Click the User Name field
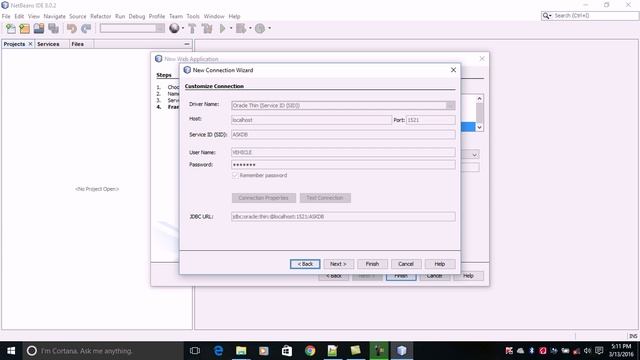This screenshot has height=360, width=640. coord(343,152)
